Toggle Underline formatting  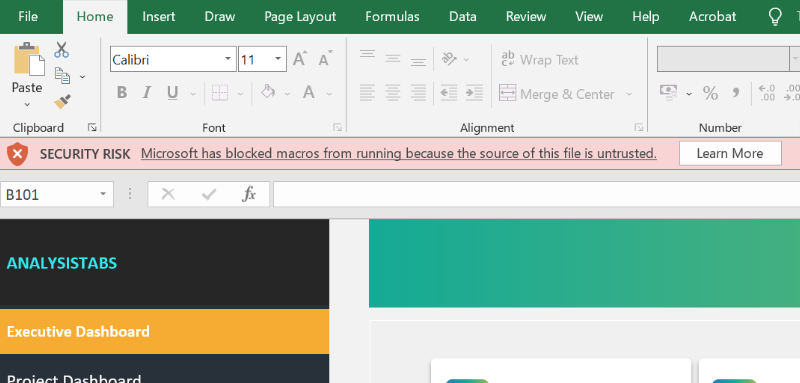[172, 93]
